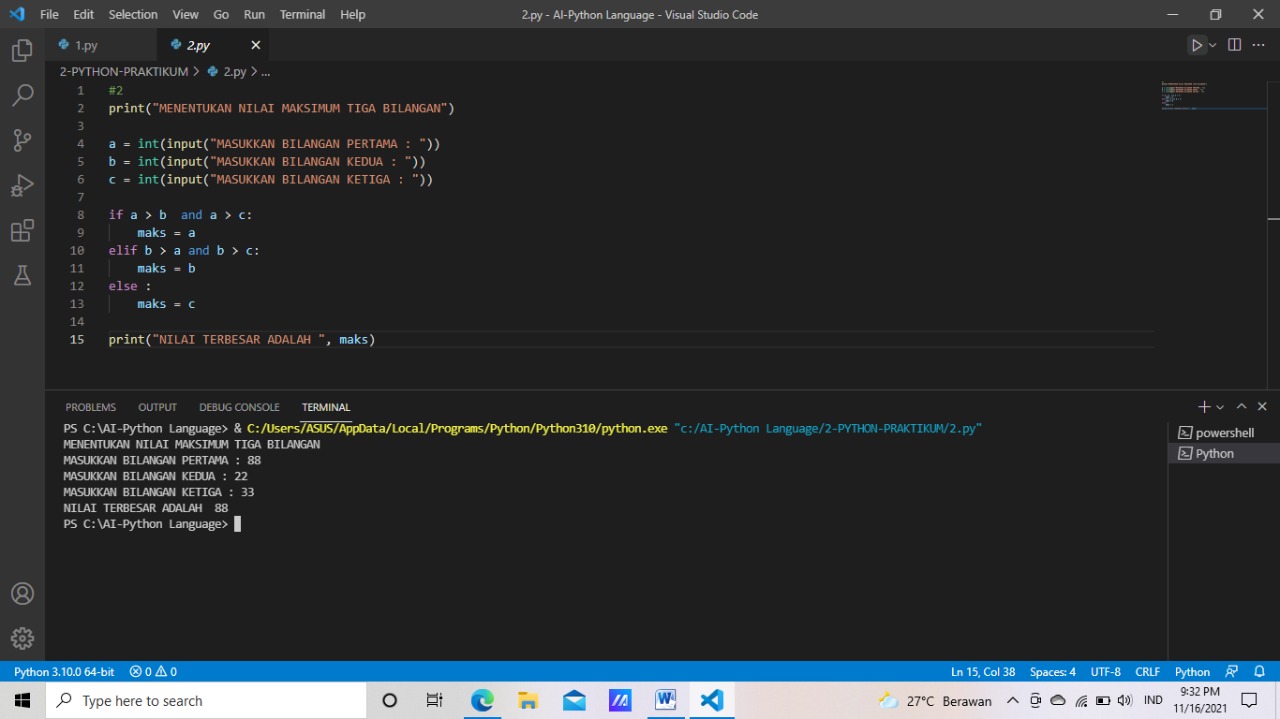Screen dimensions: 1280x719
Task: Open editor more actions via ellipsis
Action: coord(1258,44)
